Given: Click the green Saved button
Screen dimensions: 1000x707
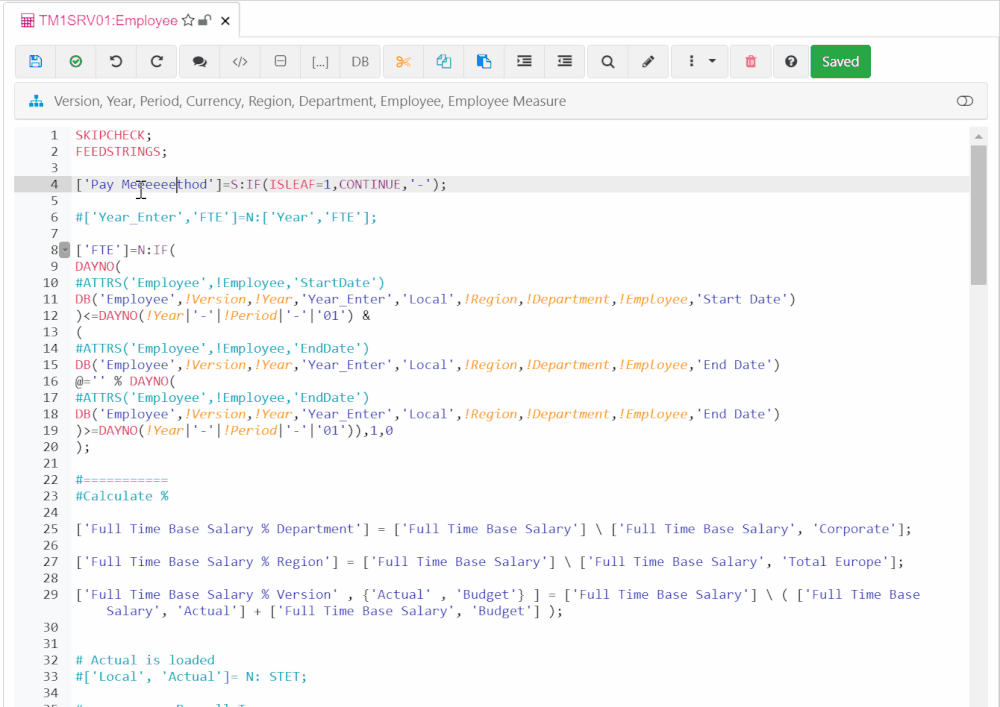Looking at the screenshot, I should click(x=840, y=61).
